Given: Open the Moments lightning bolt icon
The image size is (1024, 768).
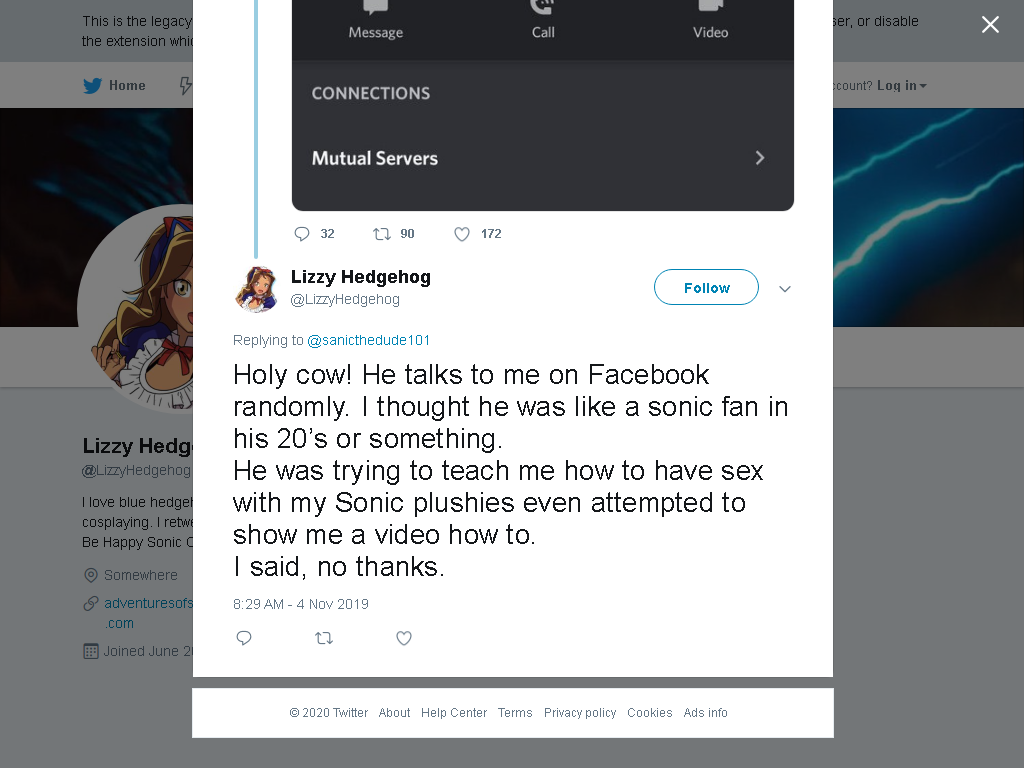Looking at the screenshot, I should point(186,86).
